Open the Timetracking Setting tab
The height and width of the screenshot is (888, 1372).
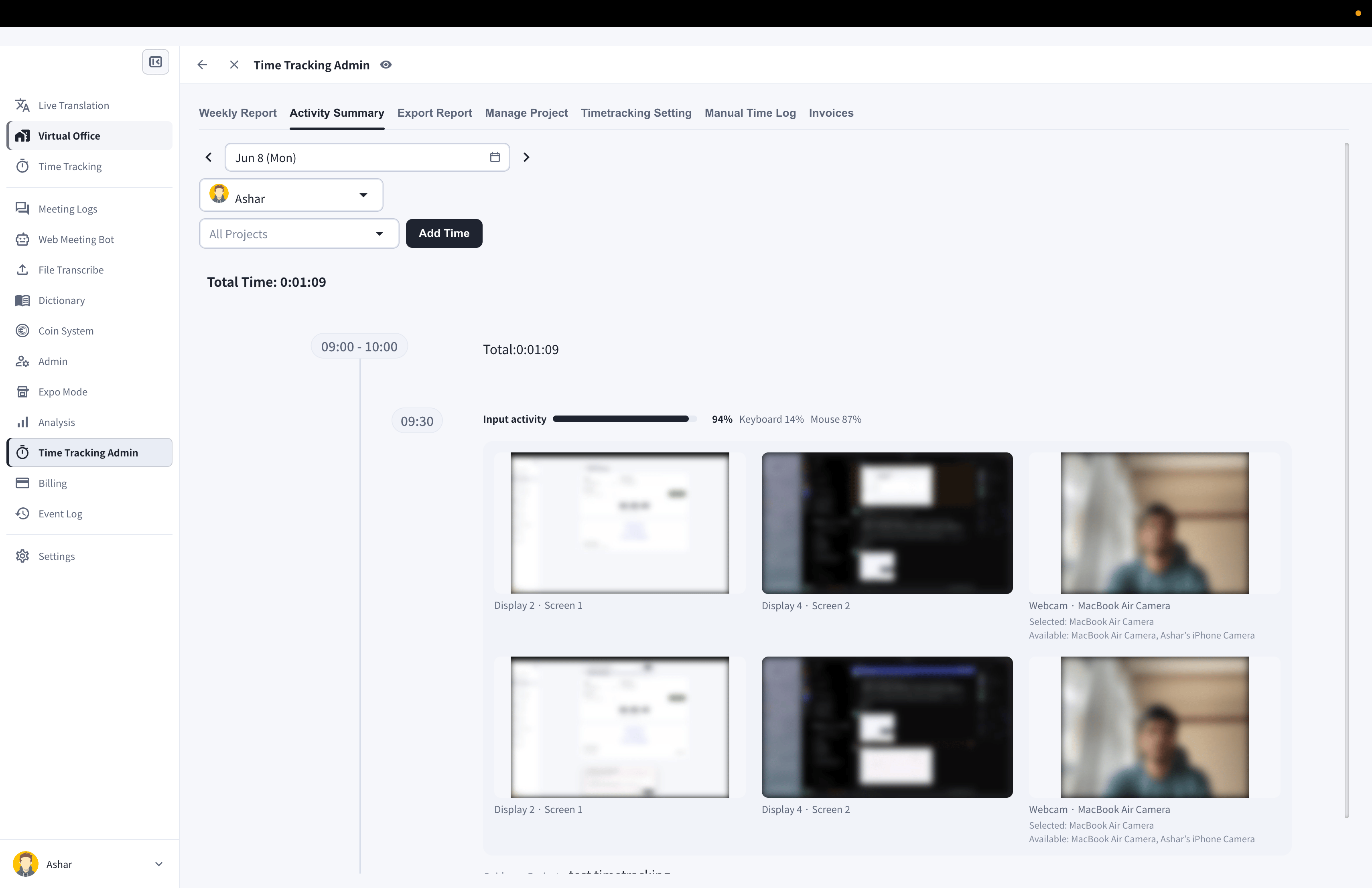[636, 113]
